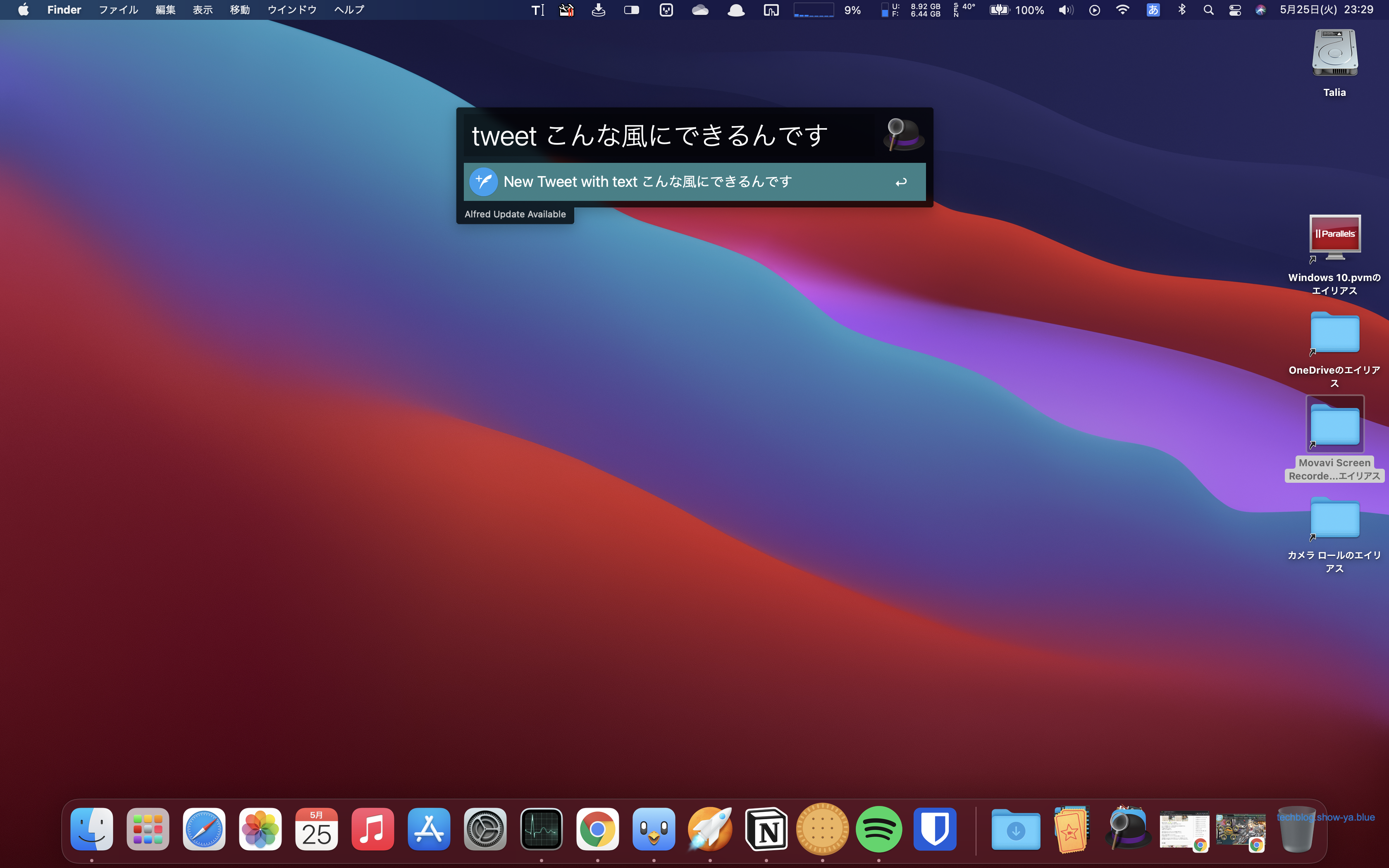Select New Tweet with text result row
The height and width of the screenshot is (868, 1389).
694,182
